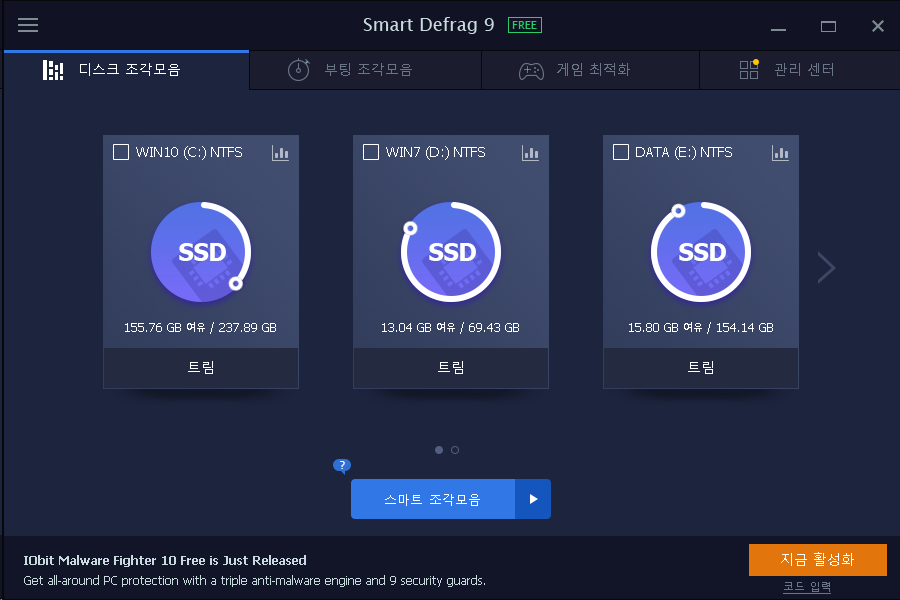The image size is (900, 600).
Task: Open disk map chart for DATA (E:)
Action: (x=780, y=153)
